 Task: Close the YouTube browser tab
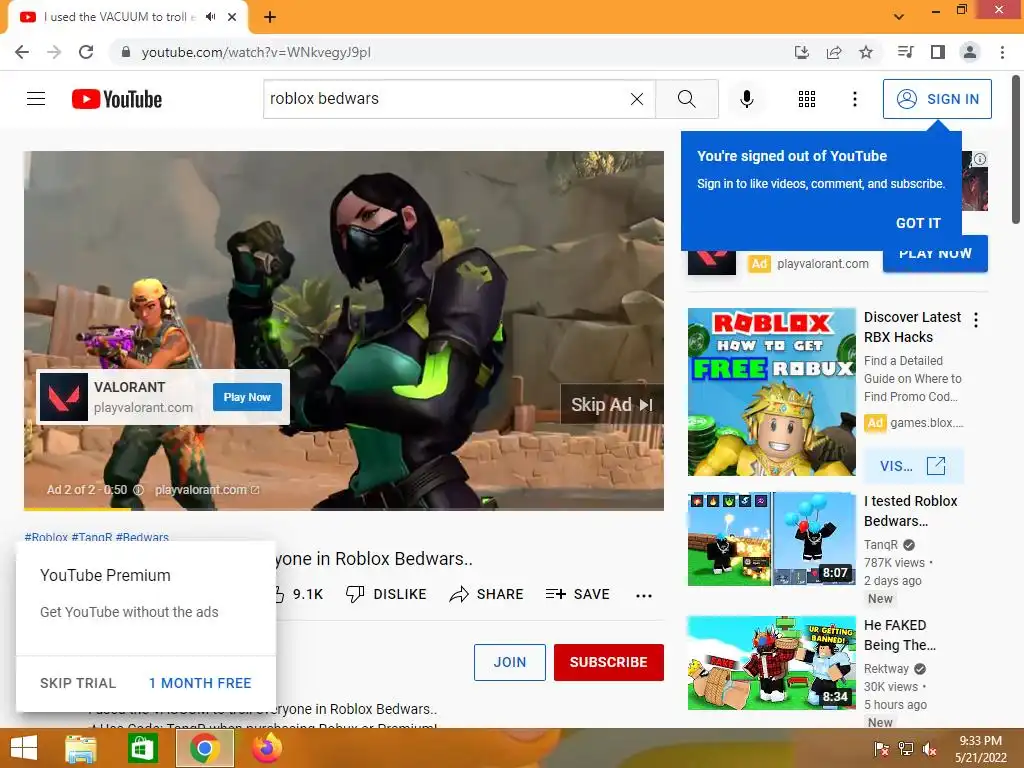[232, 17]
